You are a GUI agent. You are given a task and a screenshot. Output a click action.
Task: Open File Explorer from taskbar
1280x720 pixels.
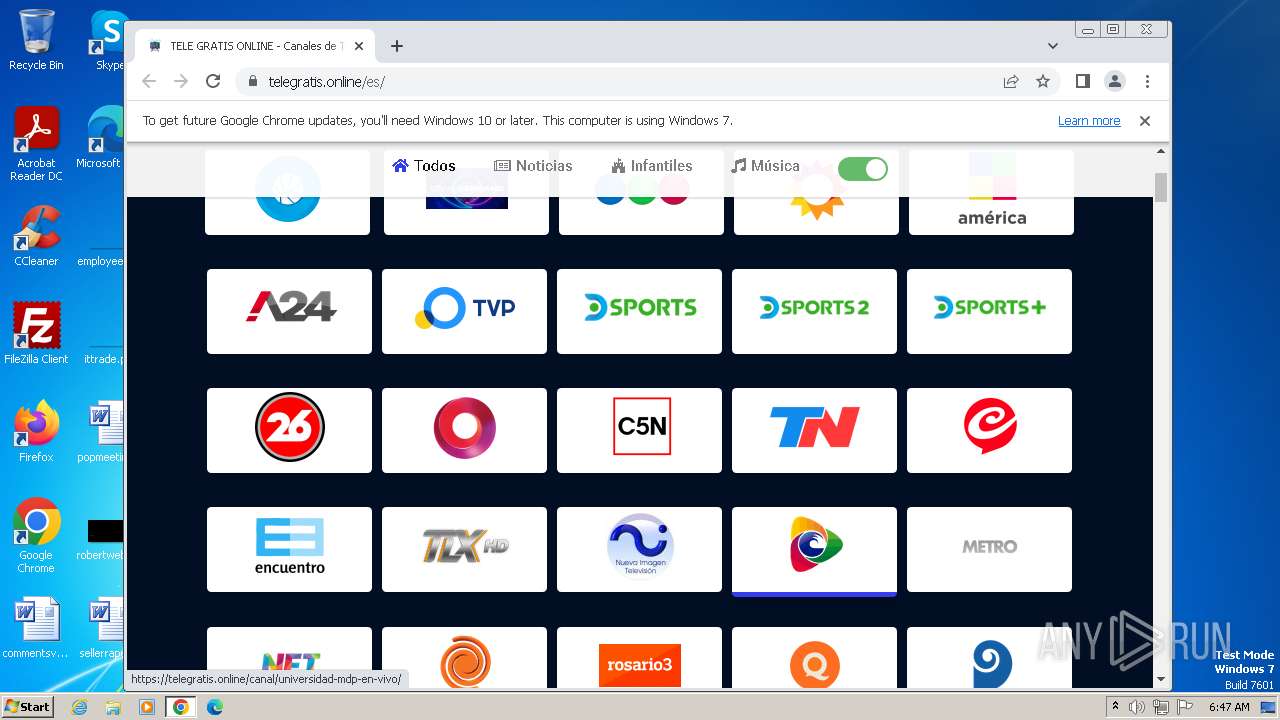pyautogui.click(x=113, y=707)
